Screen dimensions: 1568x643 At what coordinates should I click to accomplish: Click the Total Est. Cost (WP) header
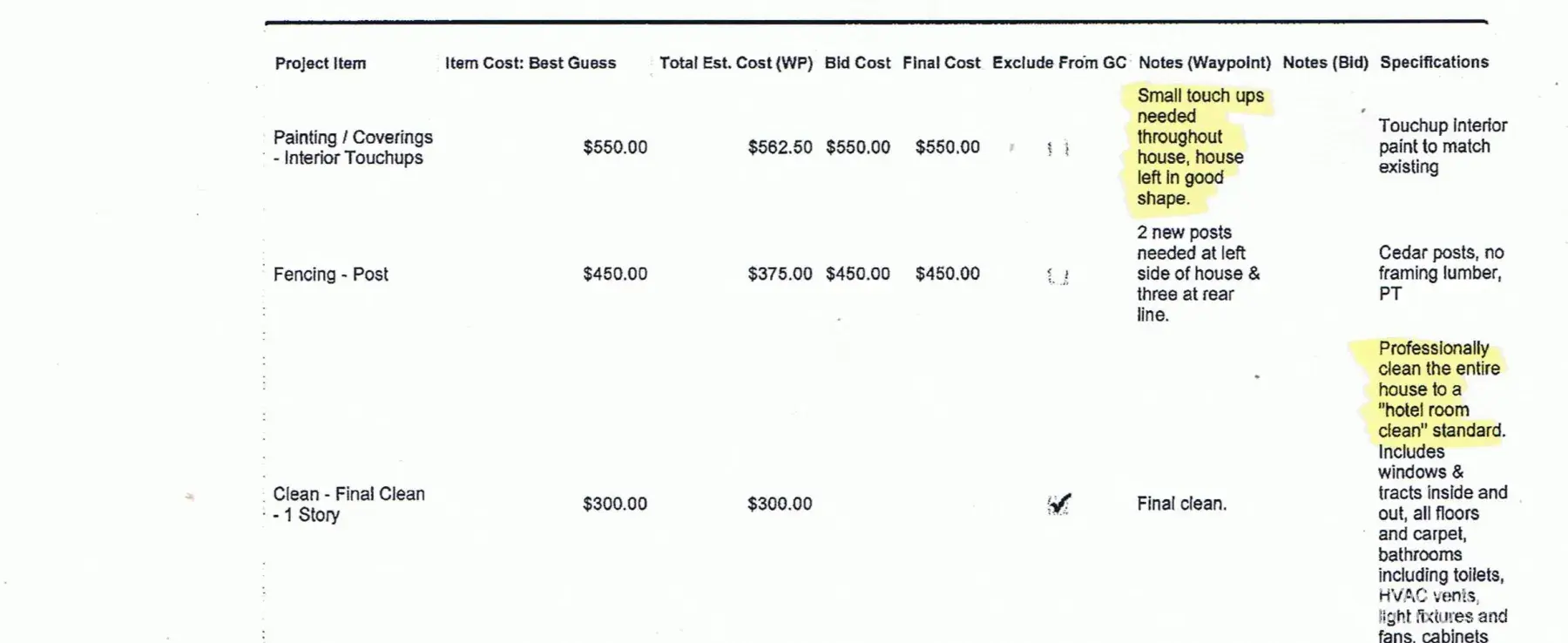735,63
